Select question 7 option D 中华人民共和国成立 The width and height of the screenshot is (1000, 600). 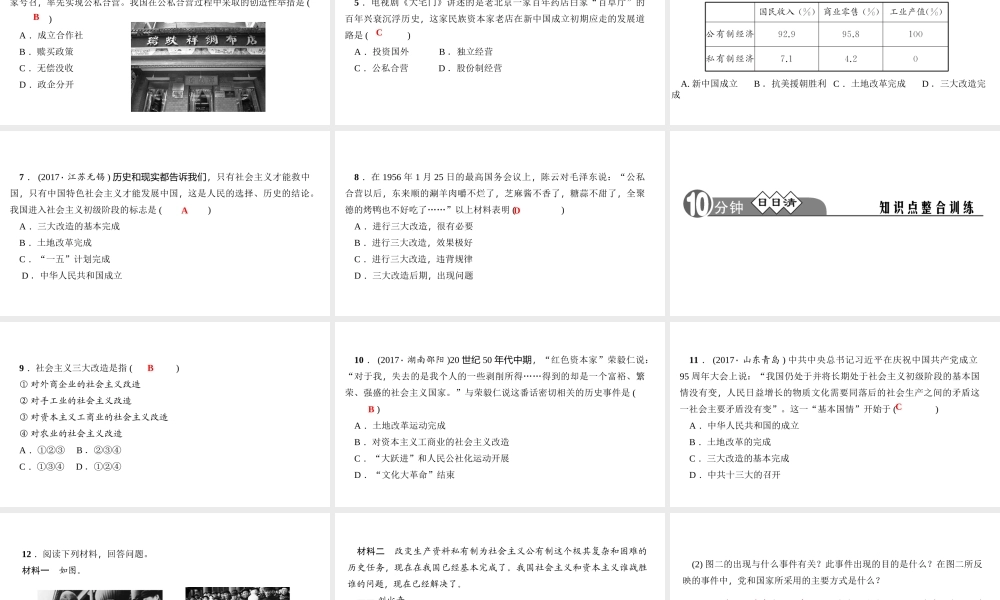[72, 275]
